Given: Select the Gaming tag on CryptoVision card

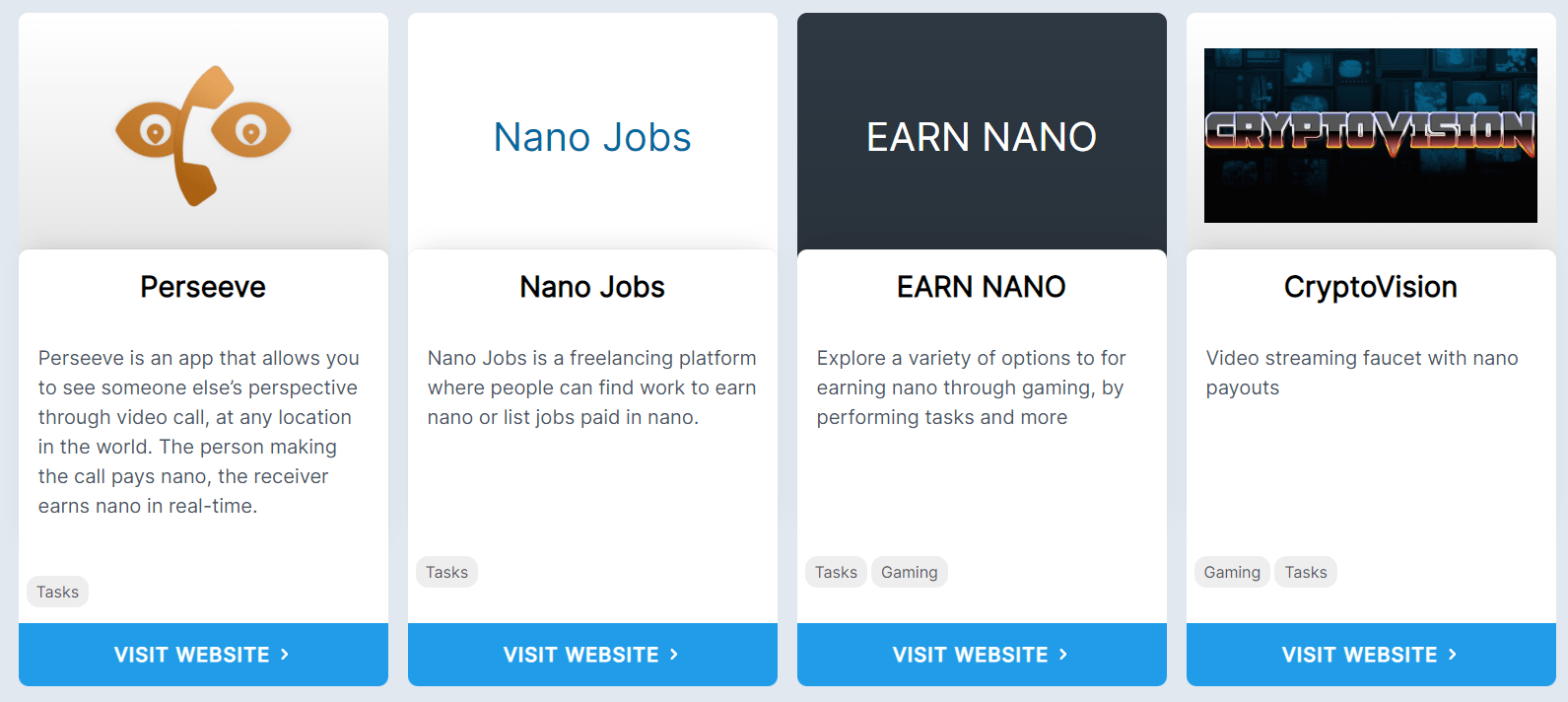Looking at the screenshot, I should 1232,572.
